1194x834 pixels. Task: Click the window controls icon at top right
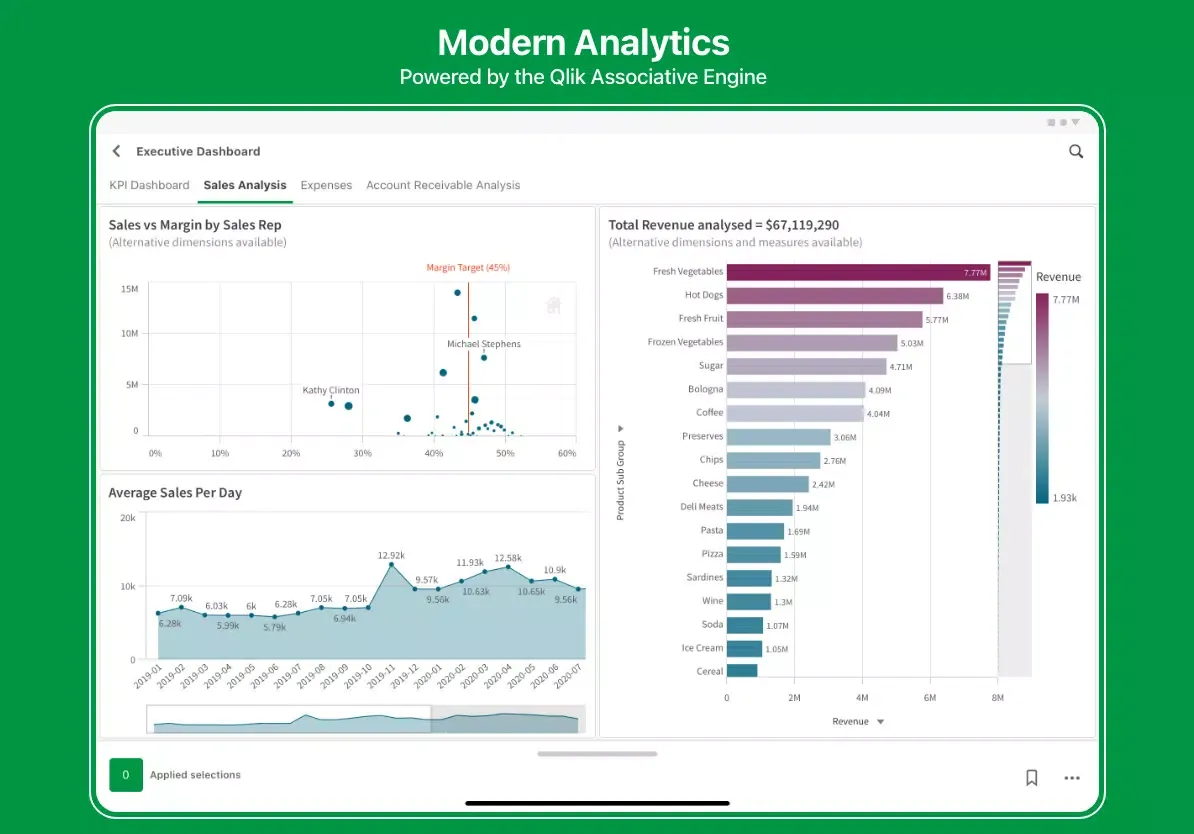[1063, 122]
